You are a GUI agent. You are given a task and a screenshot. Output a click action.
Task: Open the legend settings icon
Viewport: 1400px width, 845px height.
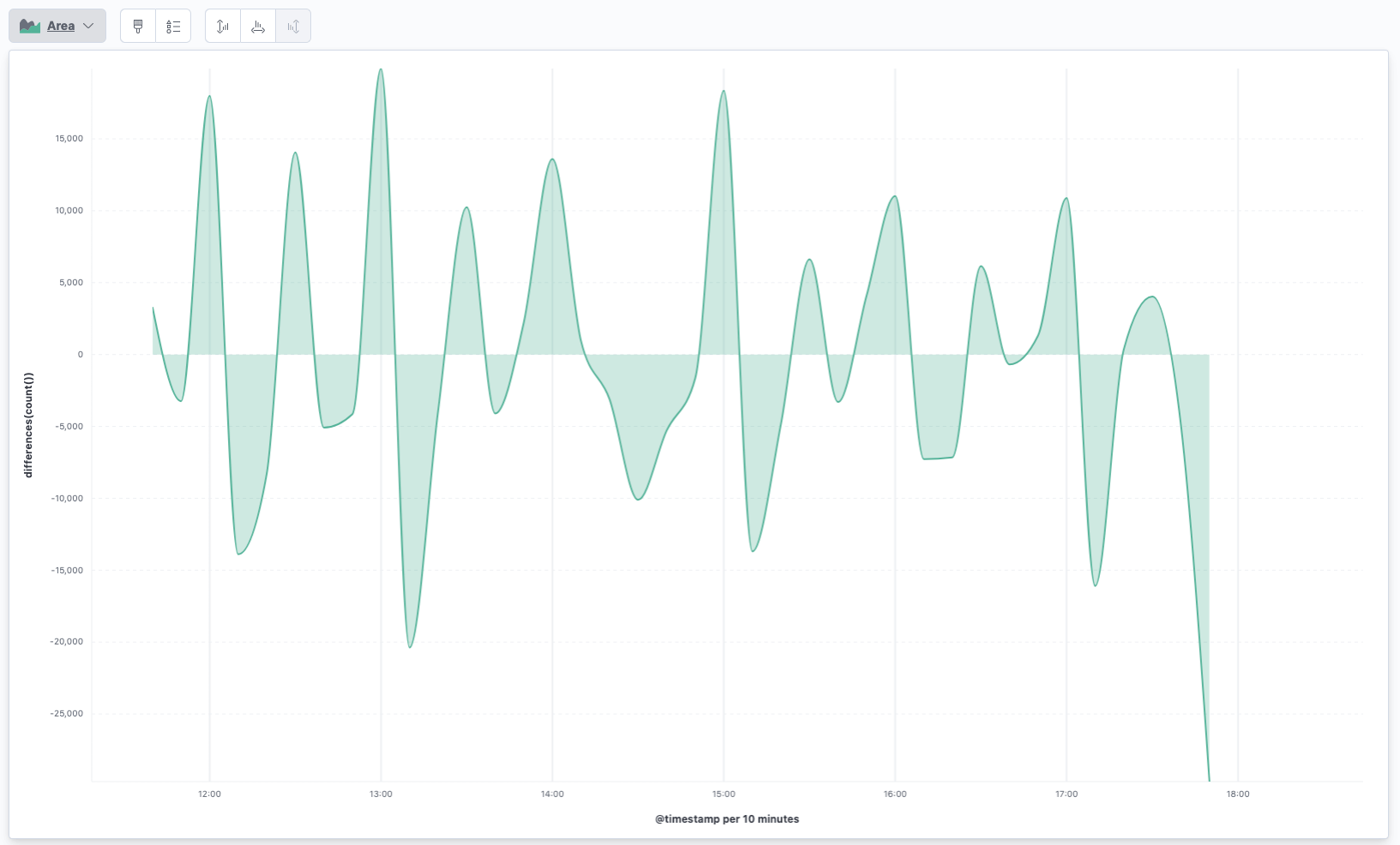tap(173, 27)
